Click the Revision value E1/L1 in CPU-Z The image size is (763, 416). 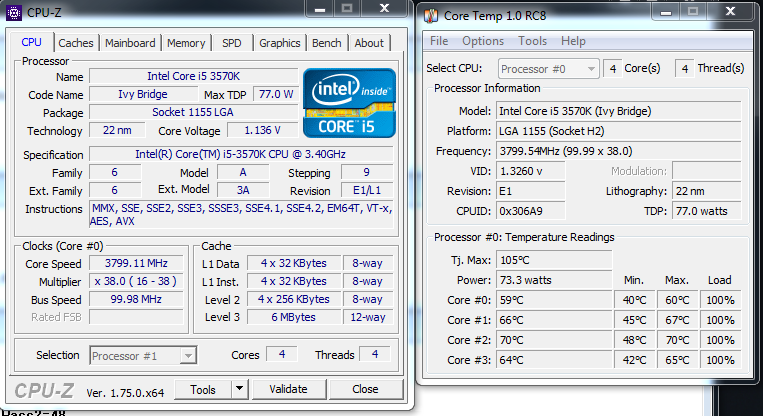[367, 190]
